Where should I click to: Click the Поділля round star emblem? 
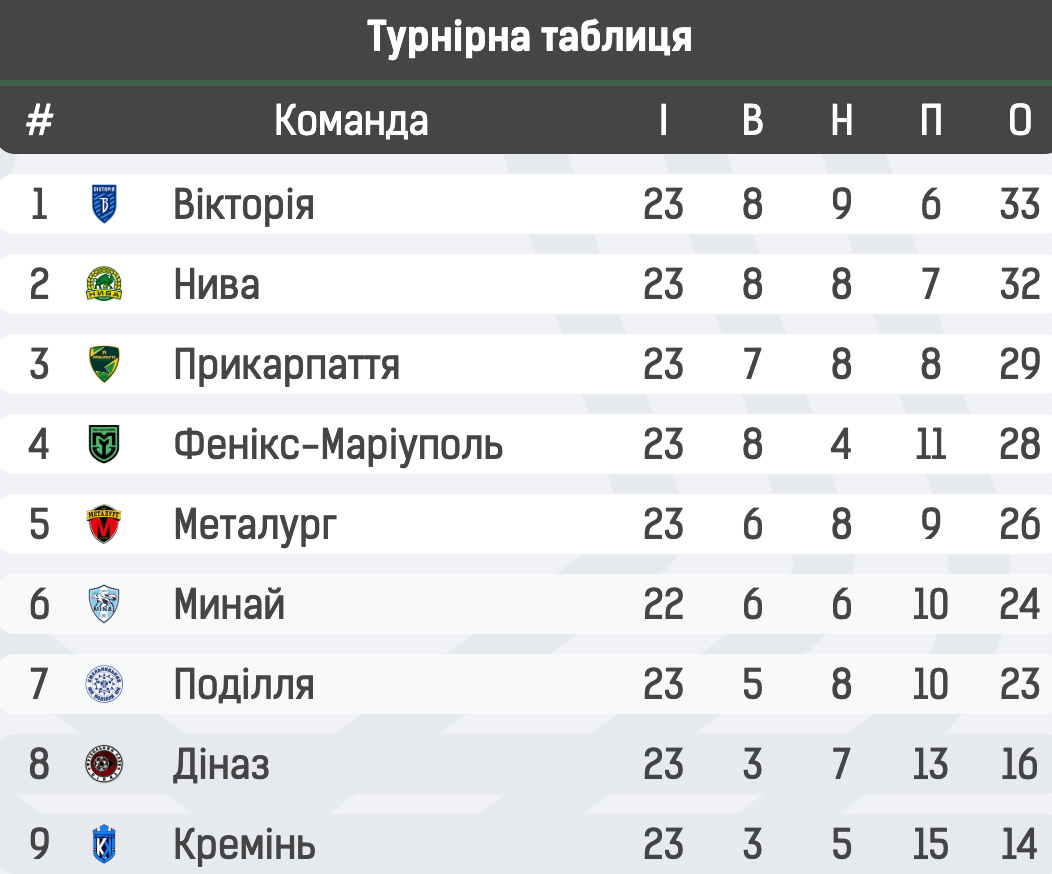[104, 684]
